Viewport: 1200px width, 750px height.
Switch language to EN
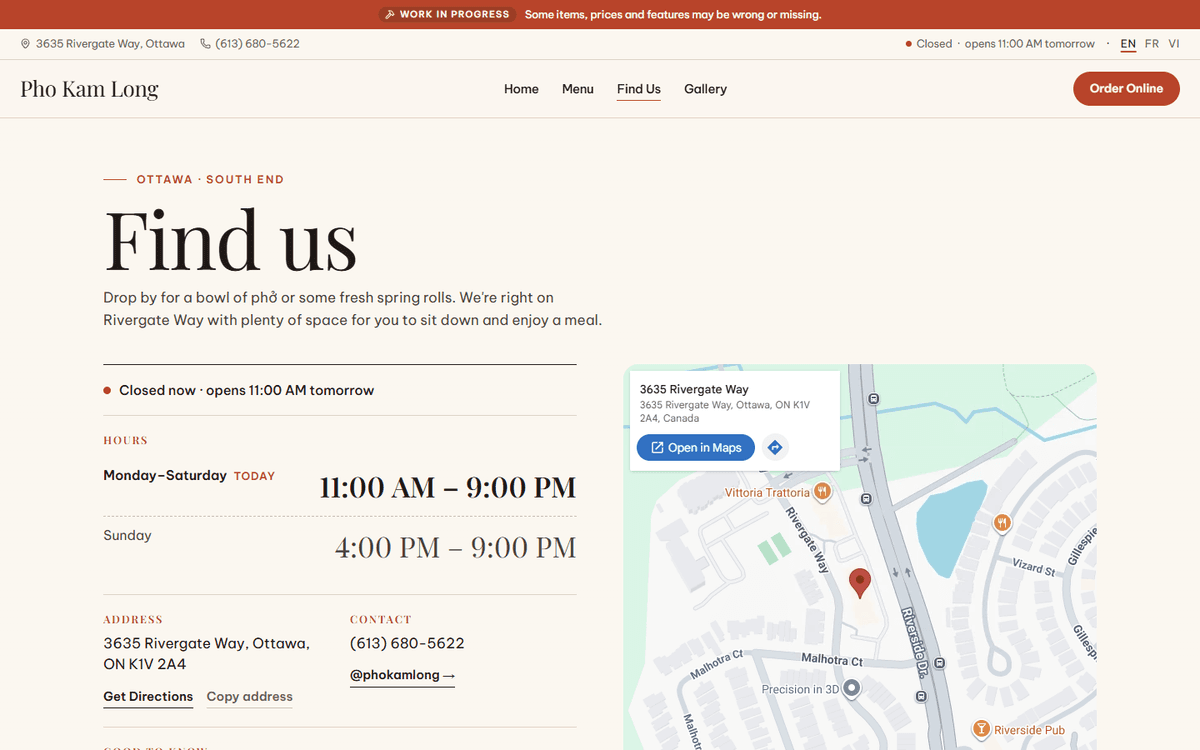click(x=1128, y=44)
